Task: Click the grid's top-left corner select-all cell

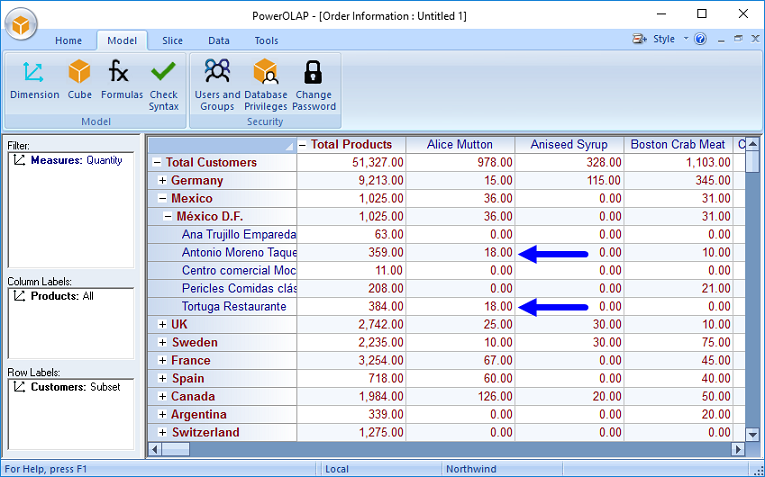Action: click(x=222, y=145)
